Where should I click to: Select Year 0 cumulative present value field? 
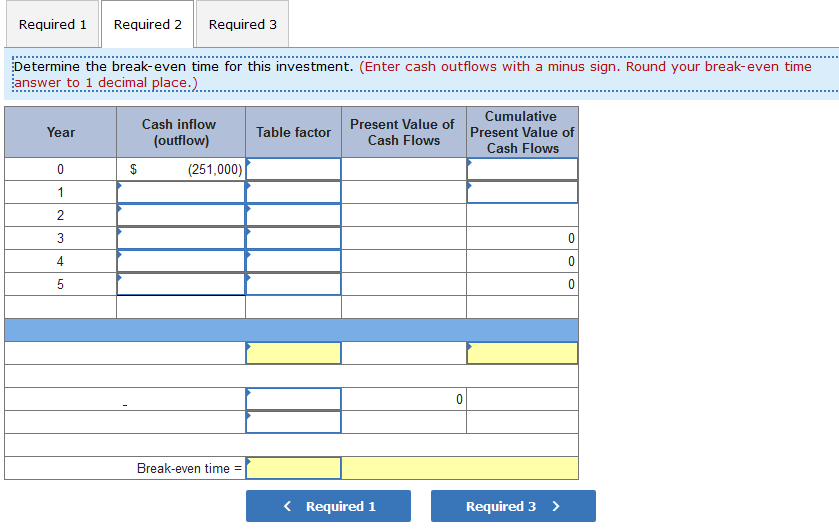pyautogui.click(x=522, y=169)
